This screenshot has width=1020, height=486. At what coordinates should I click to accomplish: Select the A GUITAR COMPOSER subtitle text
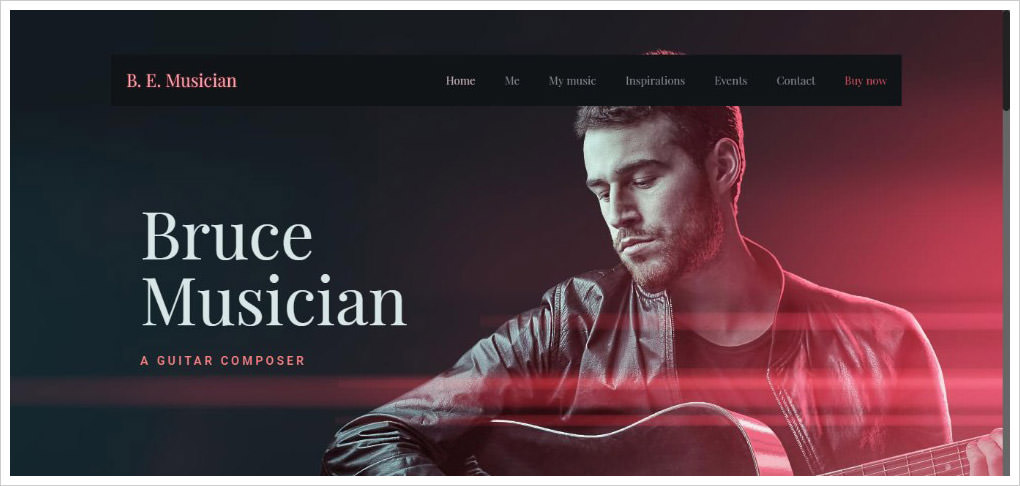point(222,360)
